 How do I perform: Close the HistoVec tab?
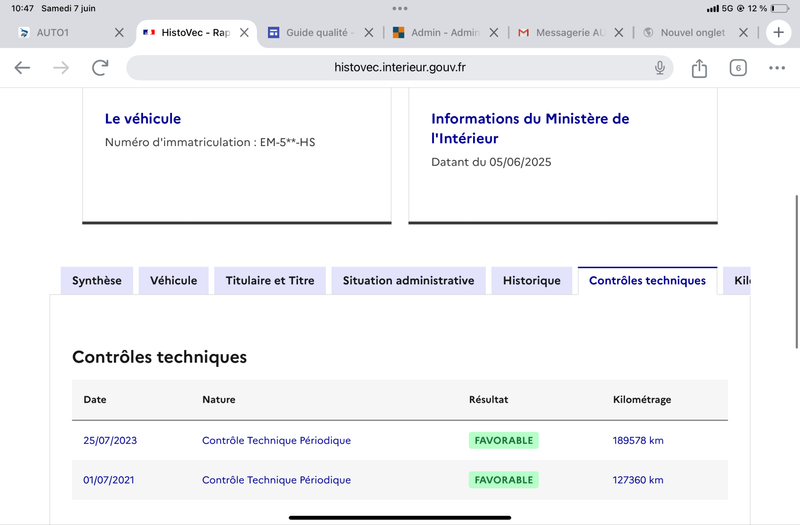(x=244, y=33)
